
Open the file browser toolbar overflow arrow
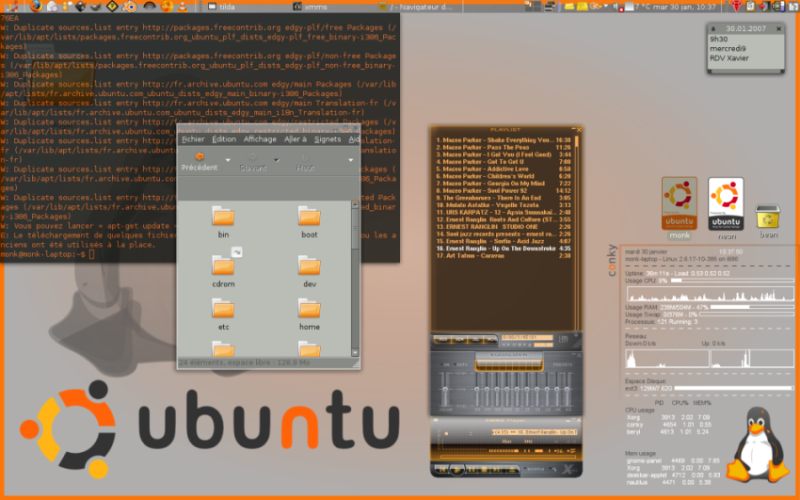coord(351,160)
